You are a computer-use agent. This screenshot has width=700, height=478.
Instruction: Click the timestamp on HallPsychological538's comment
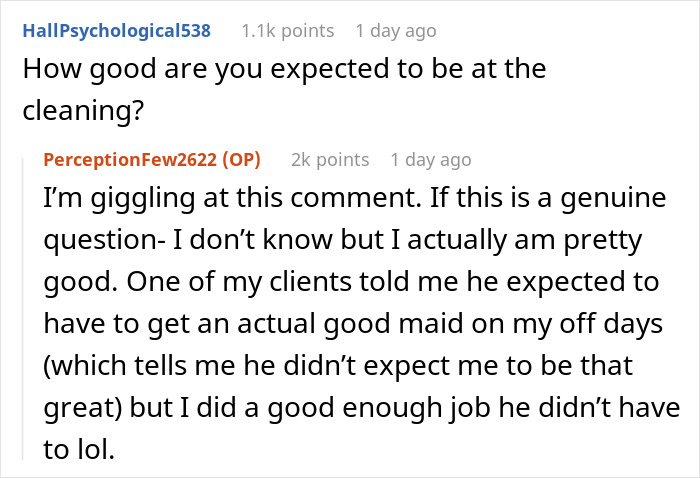(396, 31)
